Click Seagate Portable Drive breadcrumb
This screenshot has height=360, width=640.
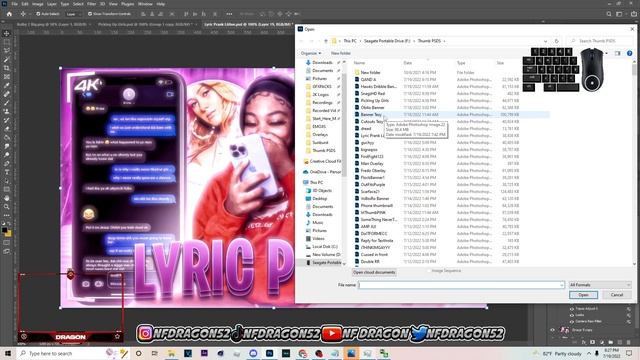(387, 41)
